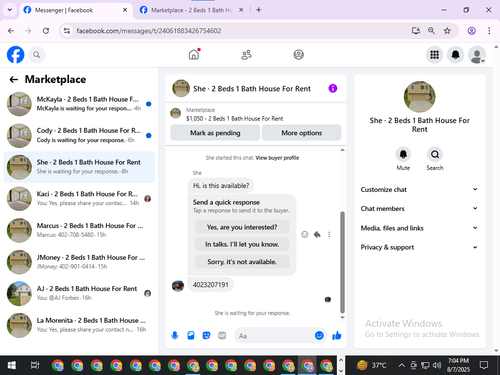Image resolution: width=500 pixels, height=375 pixels.
Task: Open the notifications bell in header
Action: tap(455, 55)
